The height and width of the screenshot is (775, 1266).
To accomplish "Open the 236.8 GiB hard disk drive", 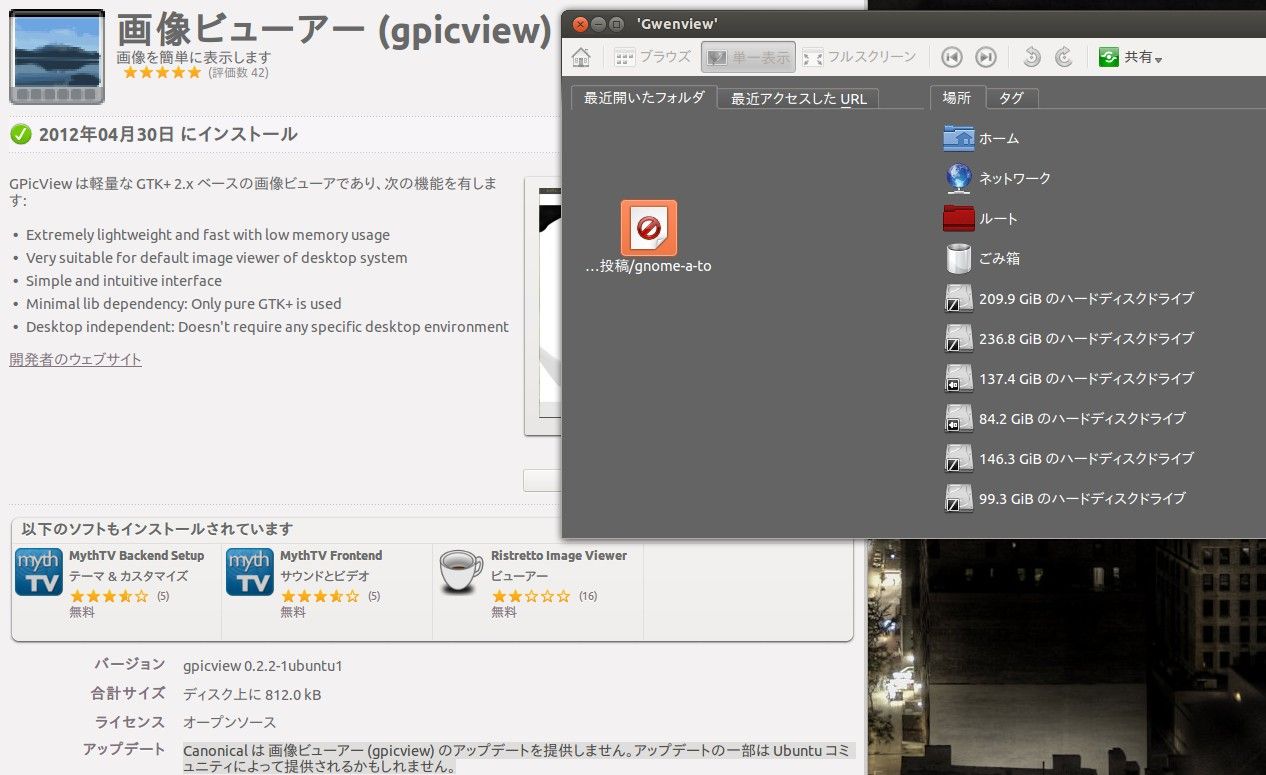I will (x=1069, y=338).
